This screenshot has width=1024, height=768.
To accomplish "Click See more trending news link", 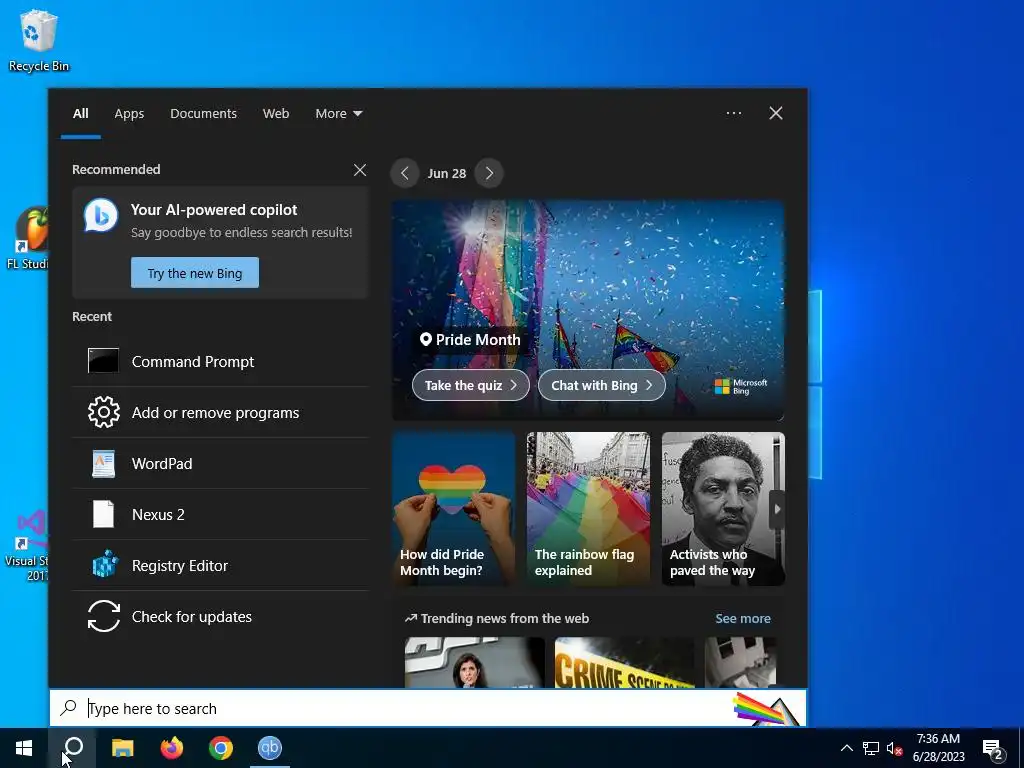I will click(743, 618).
